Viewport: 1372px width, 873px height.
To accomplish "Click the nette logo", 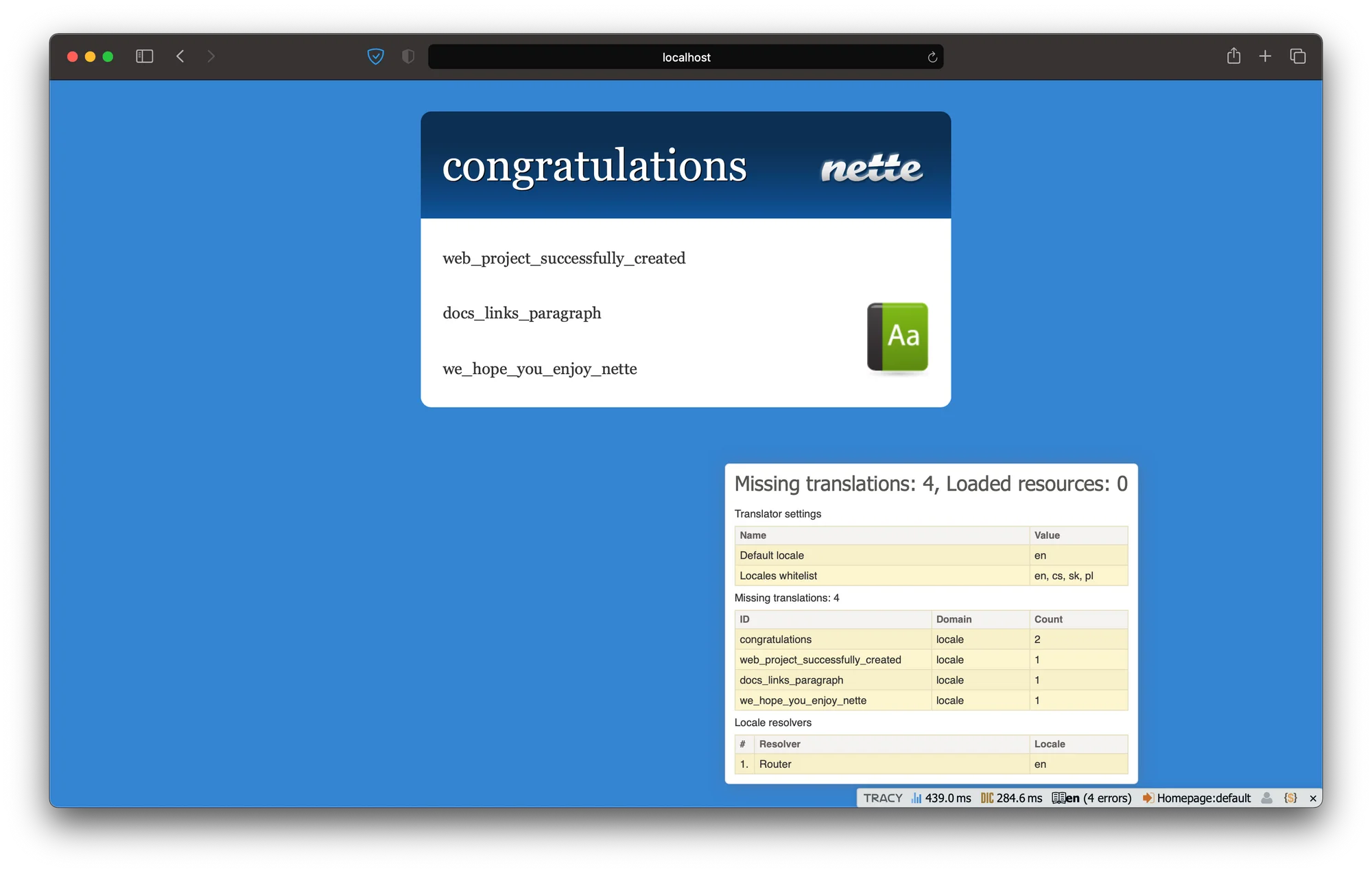I will coord(871,167).
